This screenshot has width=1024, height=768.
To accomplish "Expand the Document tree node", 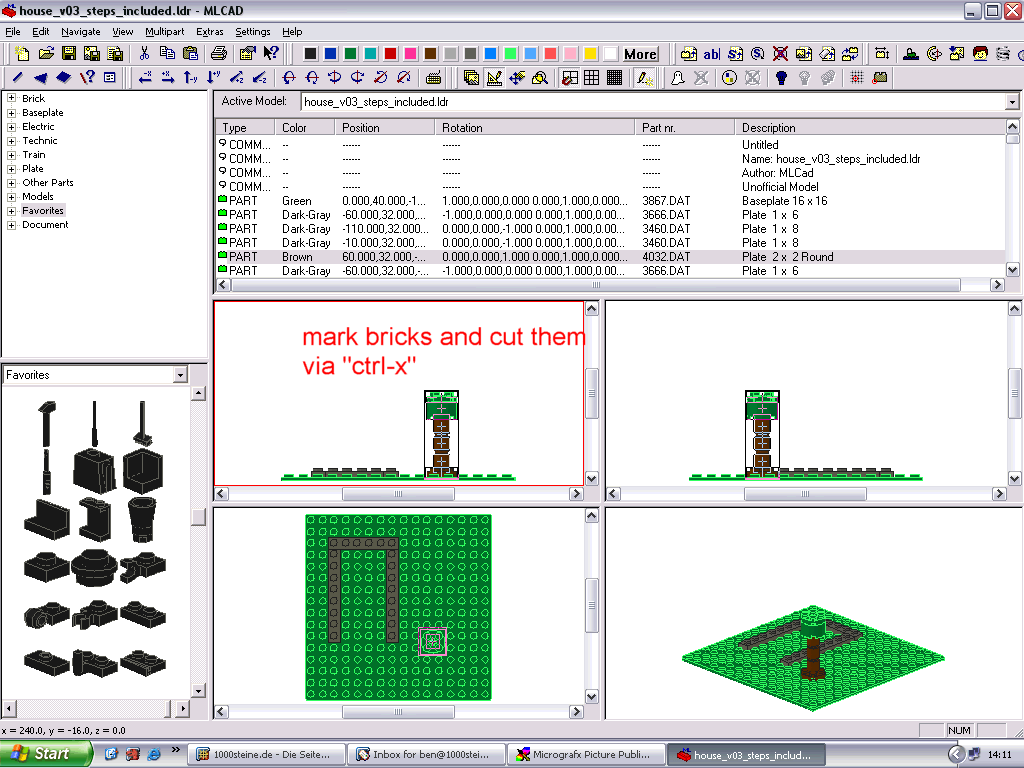I will [11, 225].
